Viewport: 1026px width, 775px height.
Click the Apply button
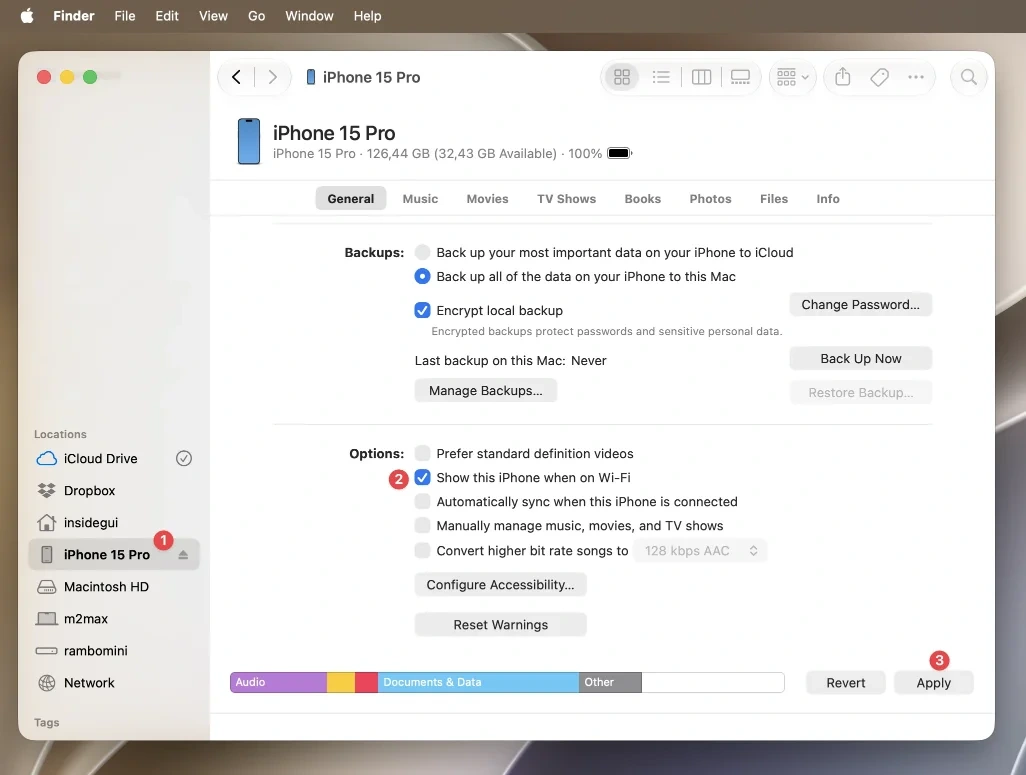point(934,683)
